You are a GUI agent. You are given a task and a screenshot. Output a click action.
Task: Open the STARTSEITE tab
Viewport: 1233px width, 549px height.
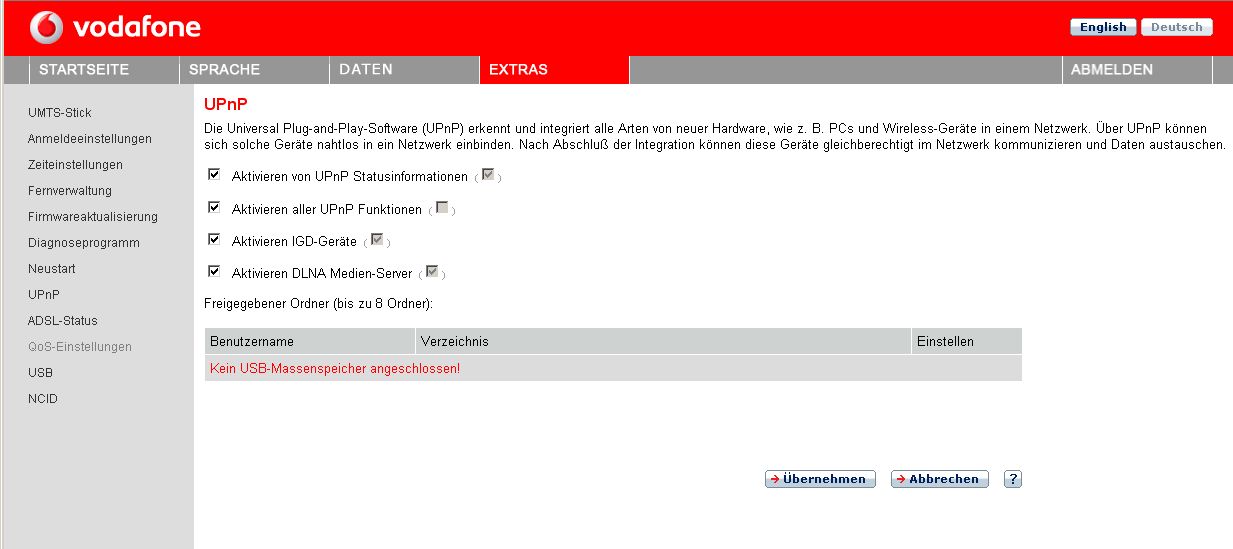pos(104,70)
